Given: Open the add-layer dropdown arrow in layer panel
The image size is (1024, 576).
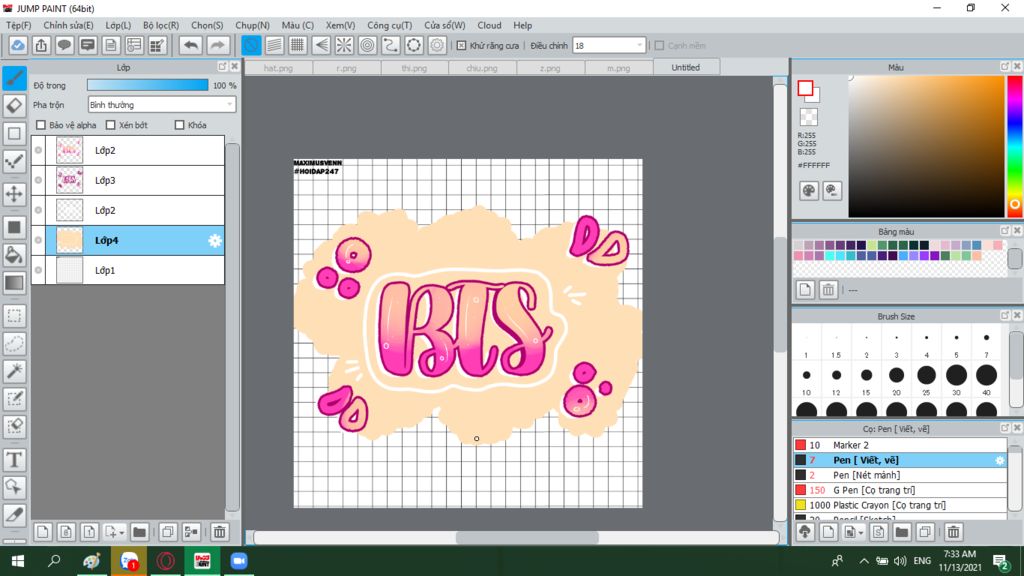Looking at the screenshot, I should pos(120,532).
